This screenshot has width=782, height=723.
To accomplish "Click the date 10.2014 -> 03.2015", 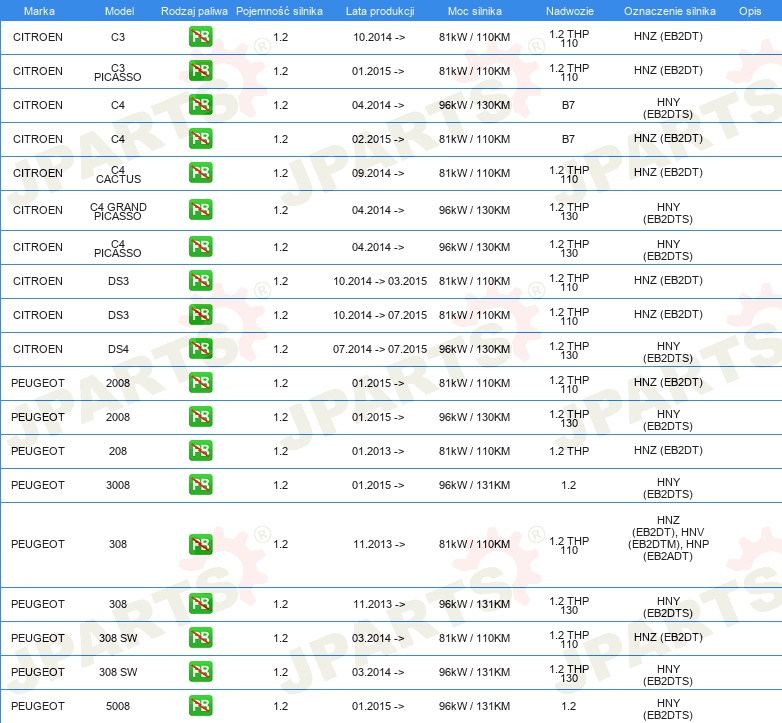I will [x=380, y=281].
